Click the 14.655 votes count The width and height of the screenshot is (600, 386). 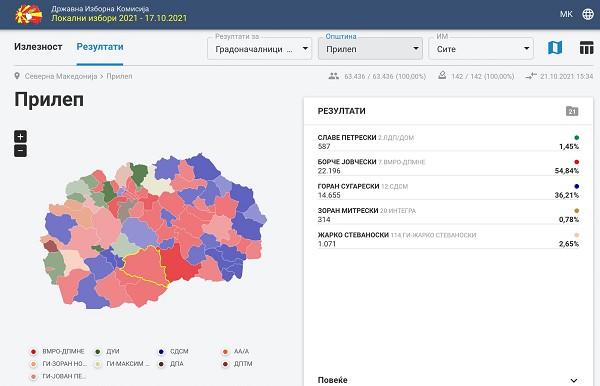point(329,195)
